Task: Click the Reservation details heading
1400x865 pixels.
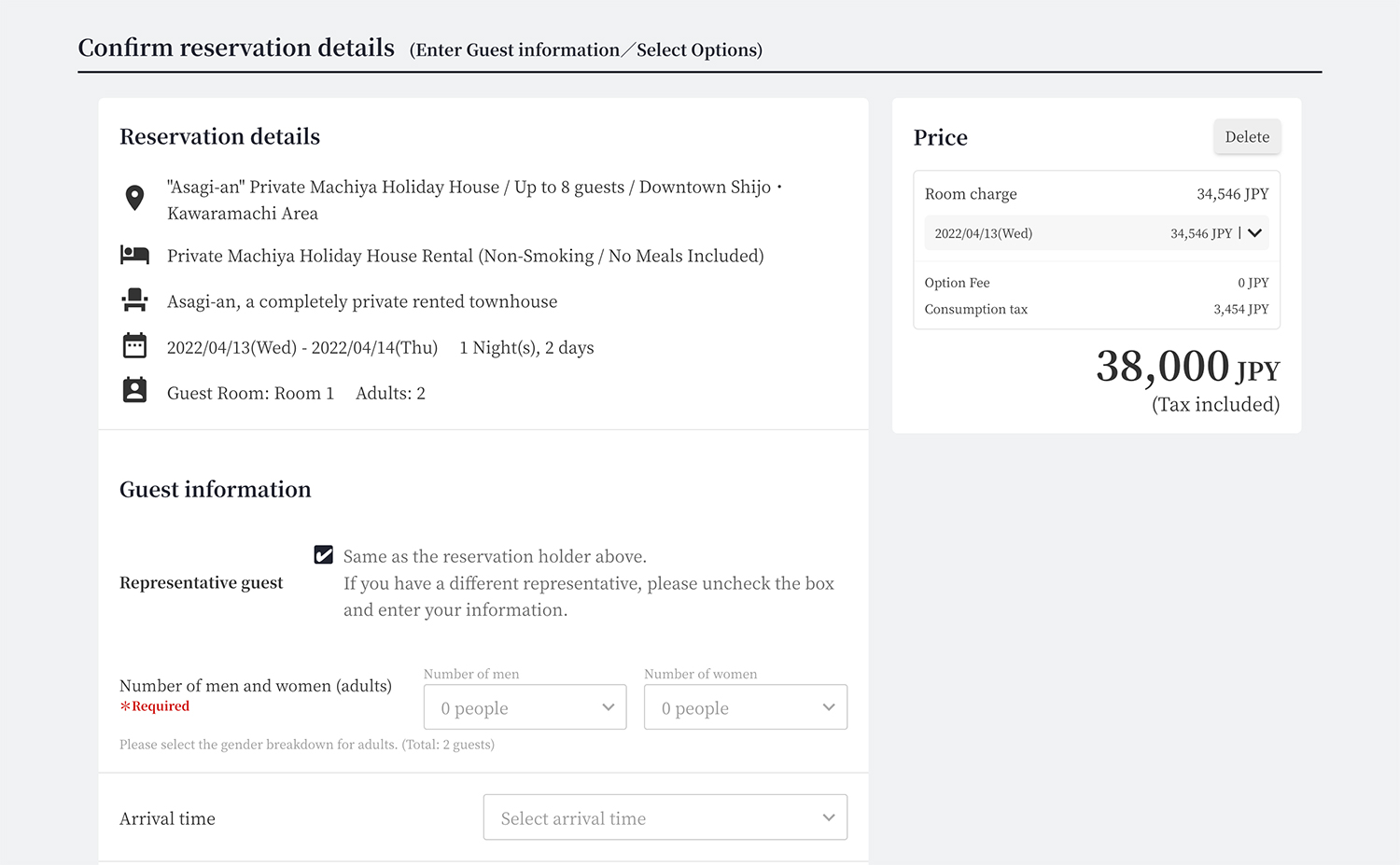Action: pyautogui.click(x=219, y=137)
